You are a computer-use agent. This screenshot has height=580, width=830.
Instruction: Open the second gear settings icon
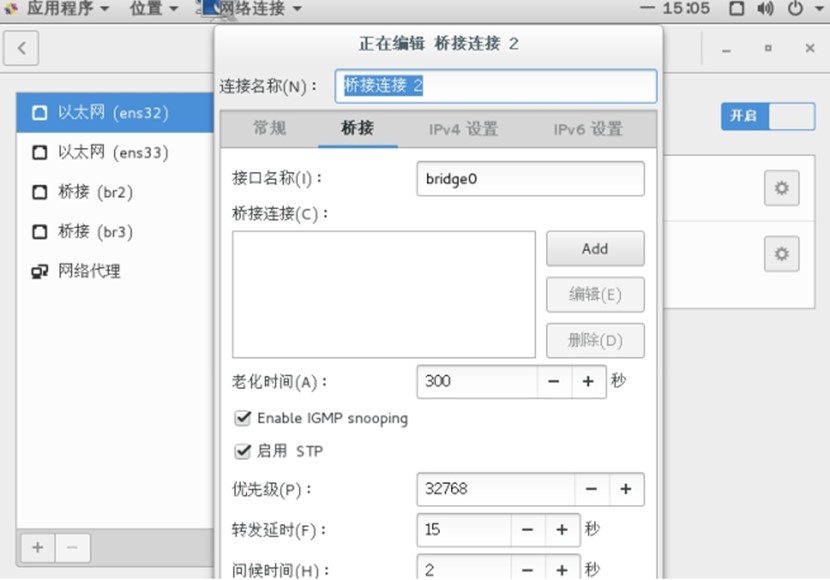(x=781, y=254)
